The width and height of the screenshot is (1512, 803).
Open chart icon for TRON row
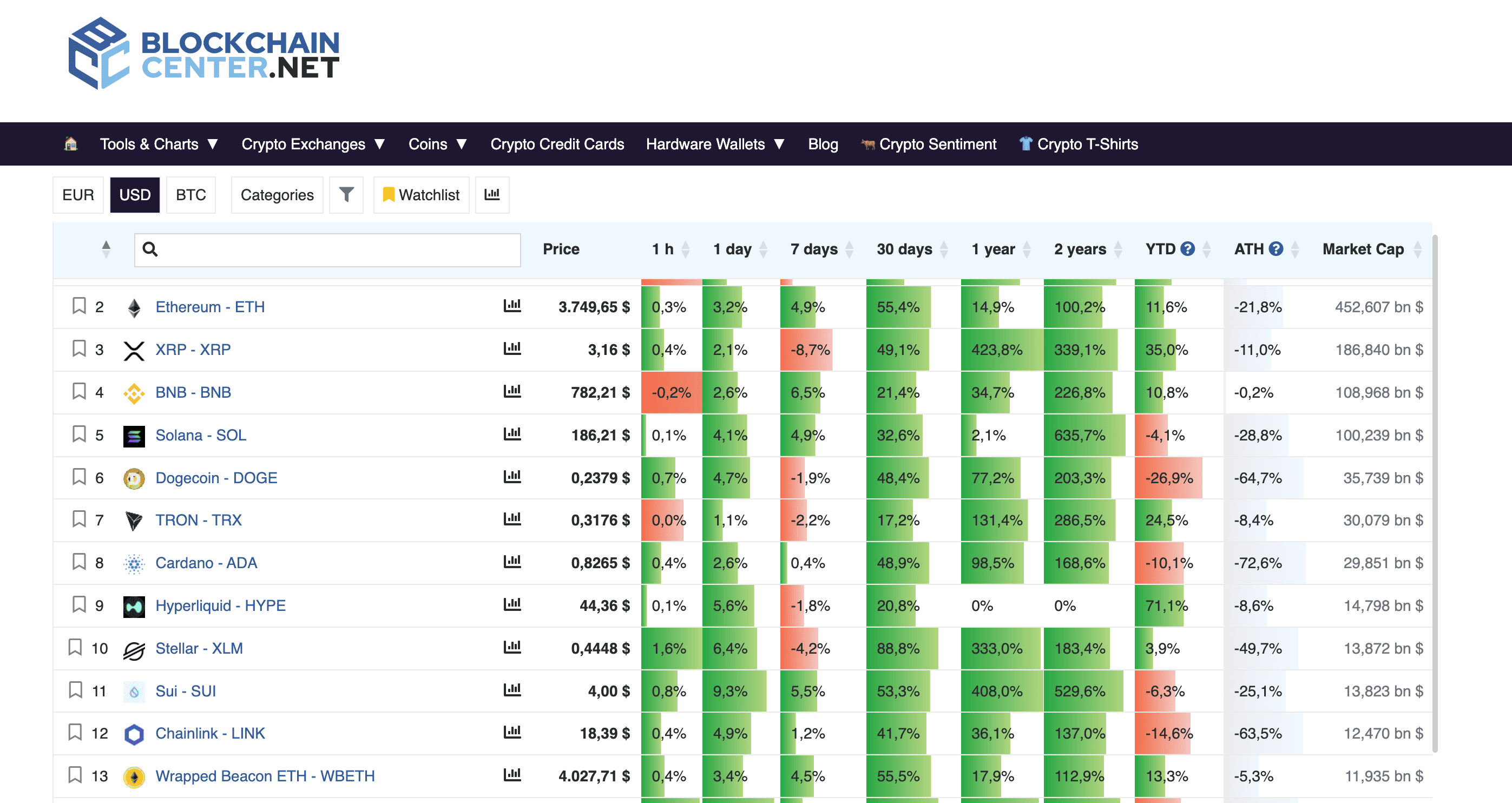pyautogui.click(x=512, y=519)
